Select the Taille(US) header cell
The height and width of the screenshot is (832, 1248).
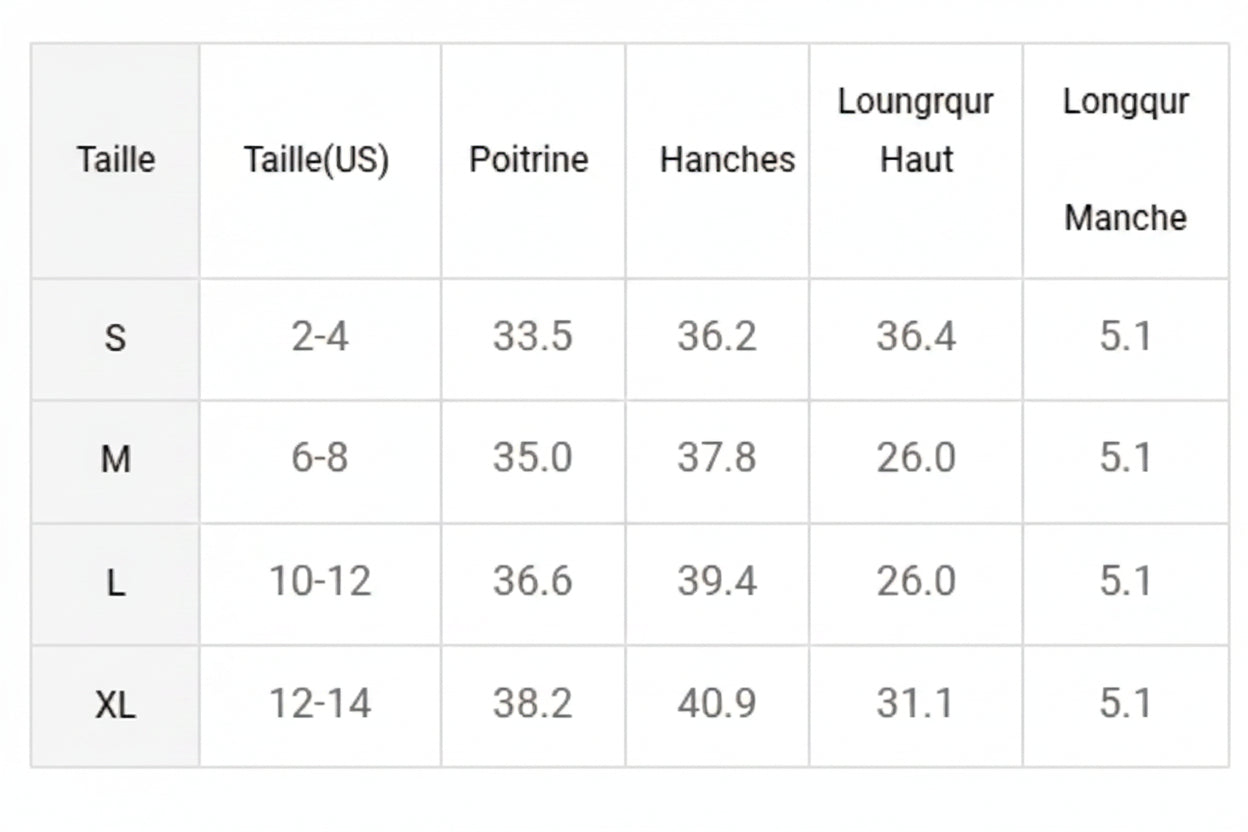[x=319, y=160]
